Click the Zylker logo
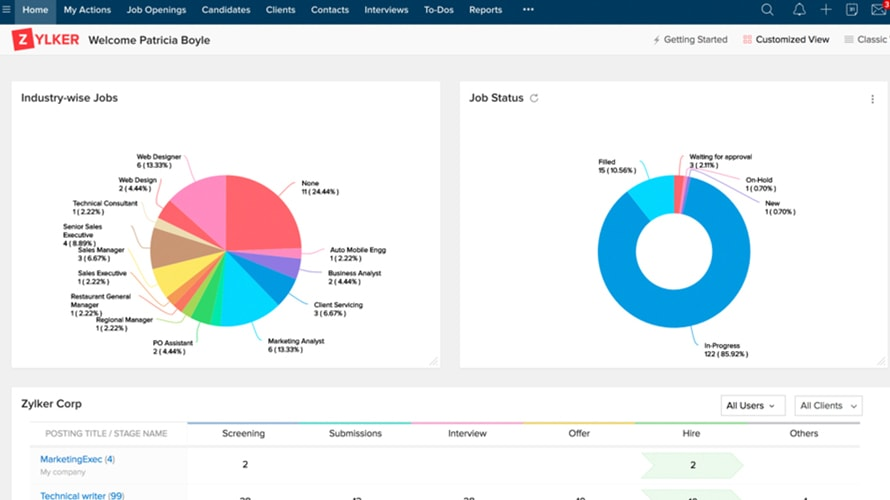The width and height of the screenshot is (890, 500). click(44, 40)
